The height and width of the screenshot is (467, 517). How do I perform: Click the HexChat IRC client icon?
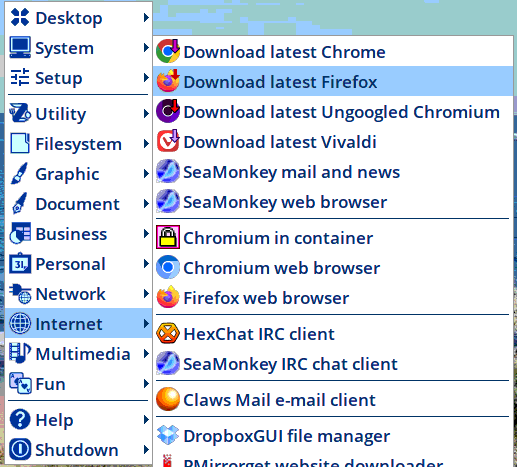click(168, 333)
